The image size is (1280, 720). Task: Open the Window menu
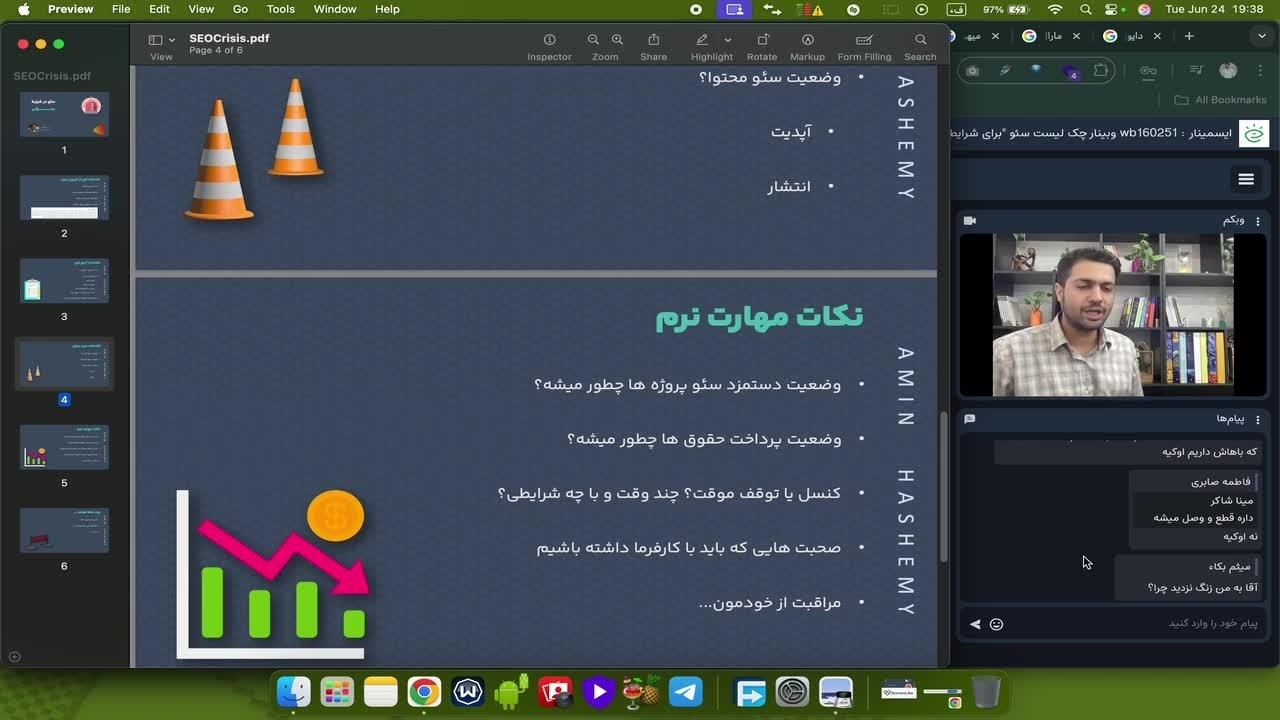tap(335, 9)
